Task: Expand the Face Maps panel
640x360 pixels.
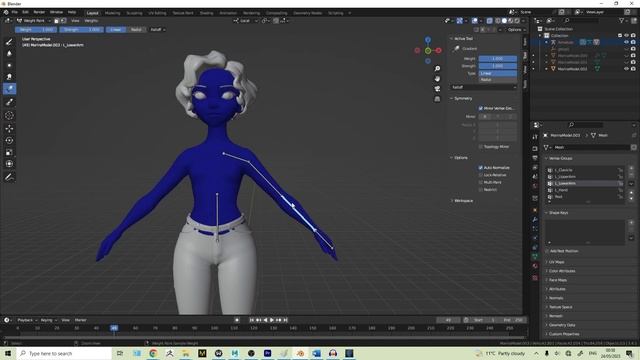Action: pos(558,280)
